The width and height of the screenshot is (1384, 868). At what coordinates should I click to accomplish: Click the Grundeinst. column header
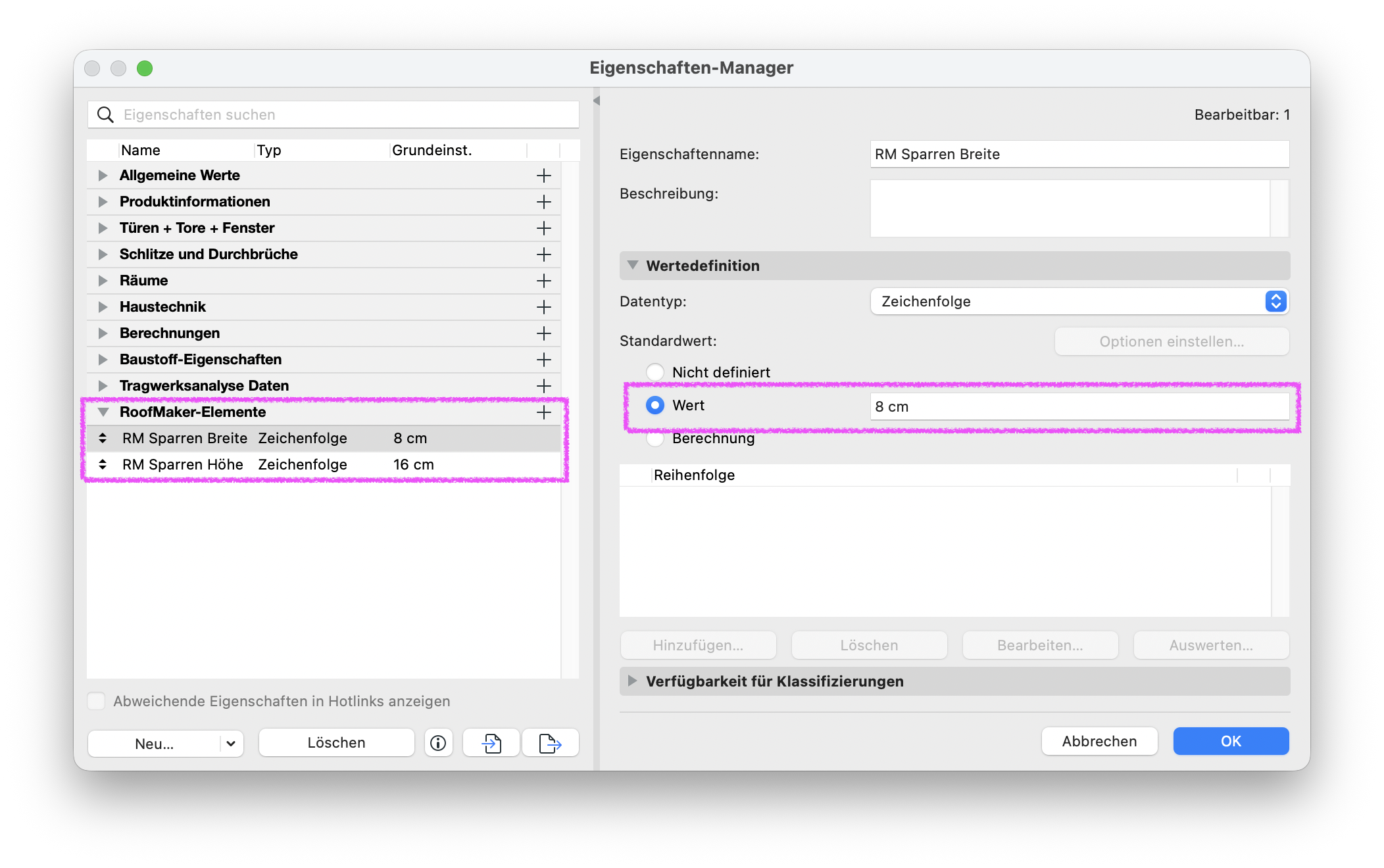(458, 150)
